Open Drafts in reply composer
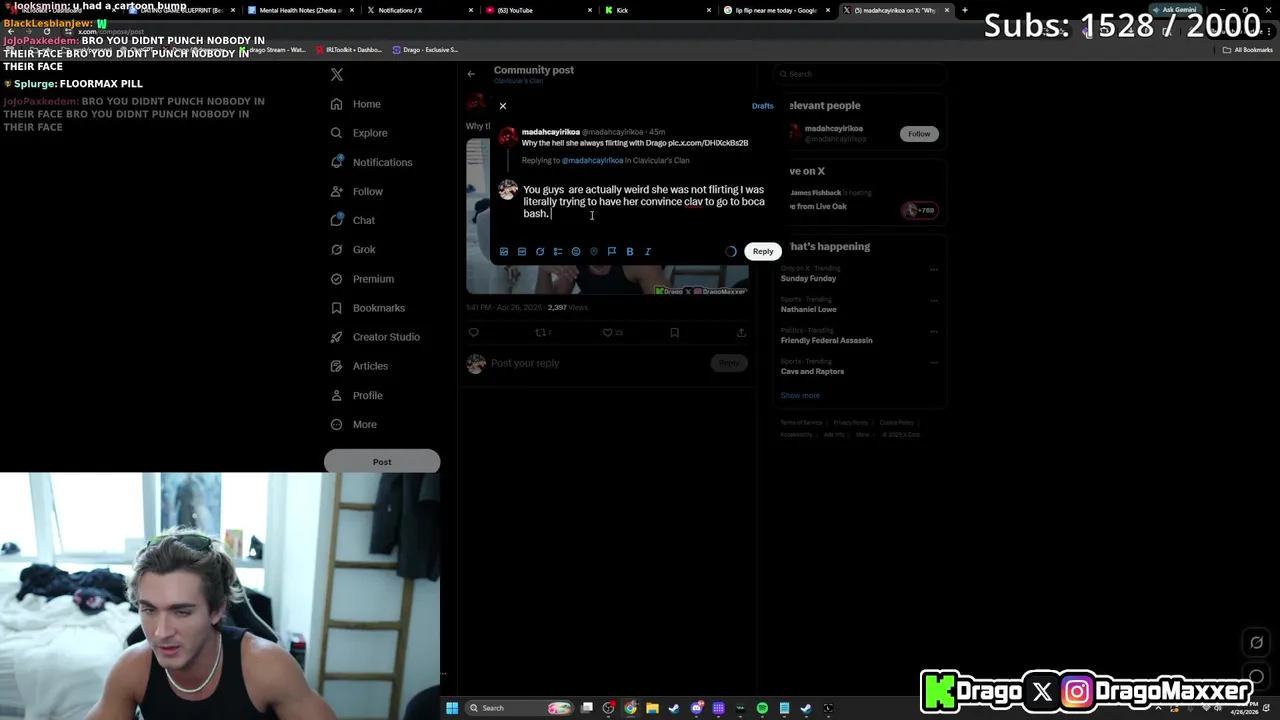 pyautogui.click(x=762, y=106)
